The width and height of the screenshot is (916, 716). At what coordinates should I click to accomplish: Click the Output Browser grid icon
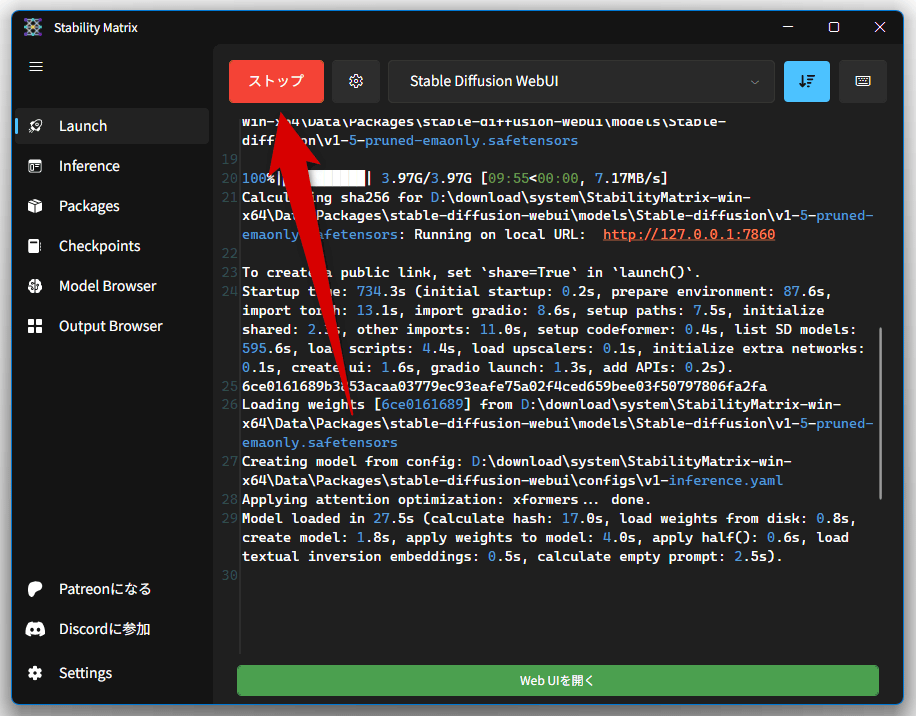[x=35, y=326]
